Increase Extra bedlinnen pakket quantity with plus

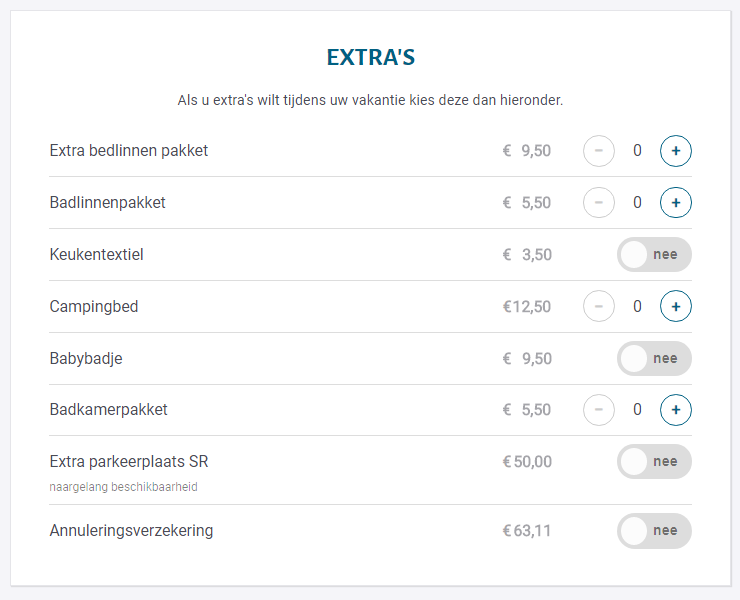(675, 151)
